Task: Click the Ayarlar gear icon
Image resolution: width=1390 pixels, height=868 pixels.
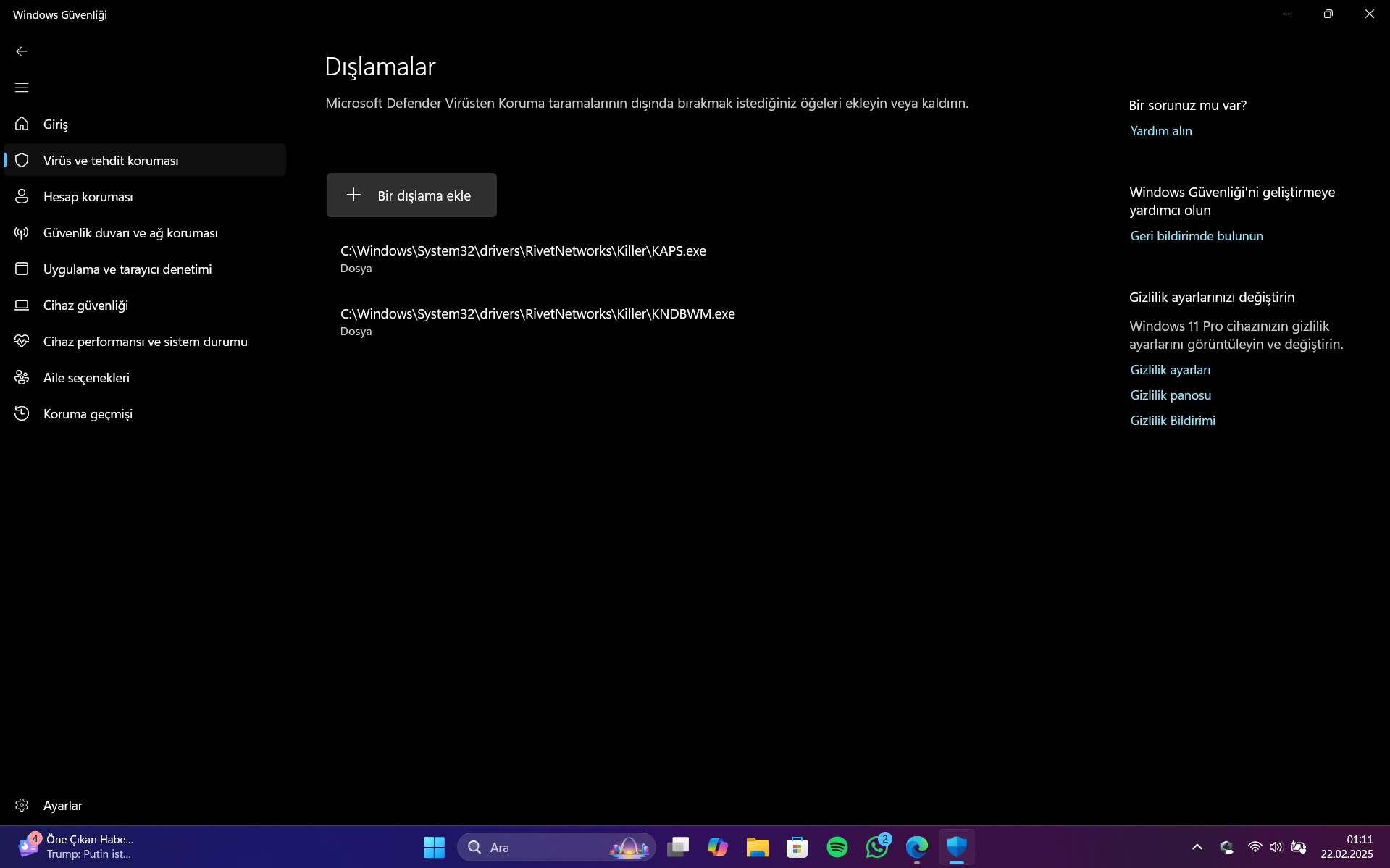Action: point(22,805)
